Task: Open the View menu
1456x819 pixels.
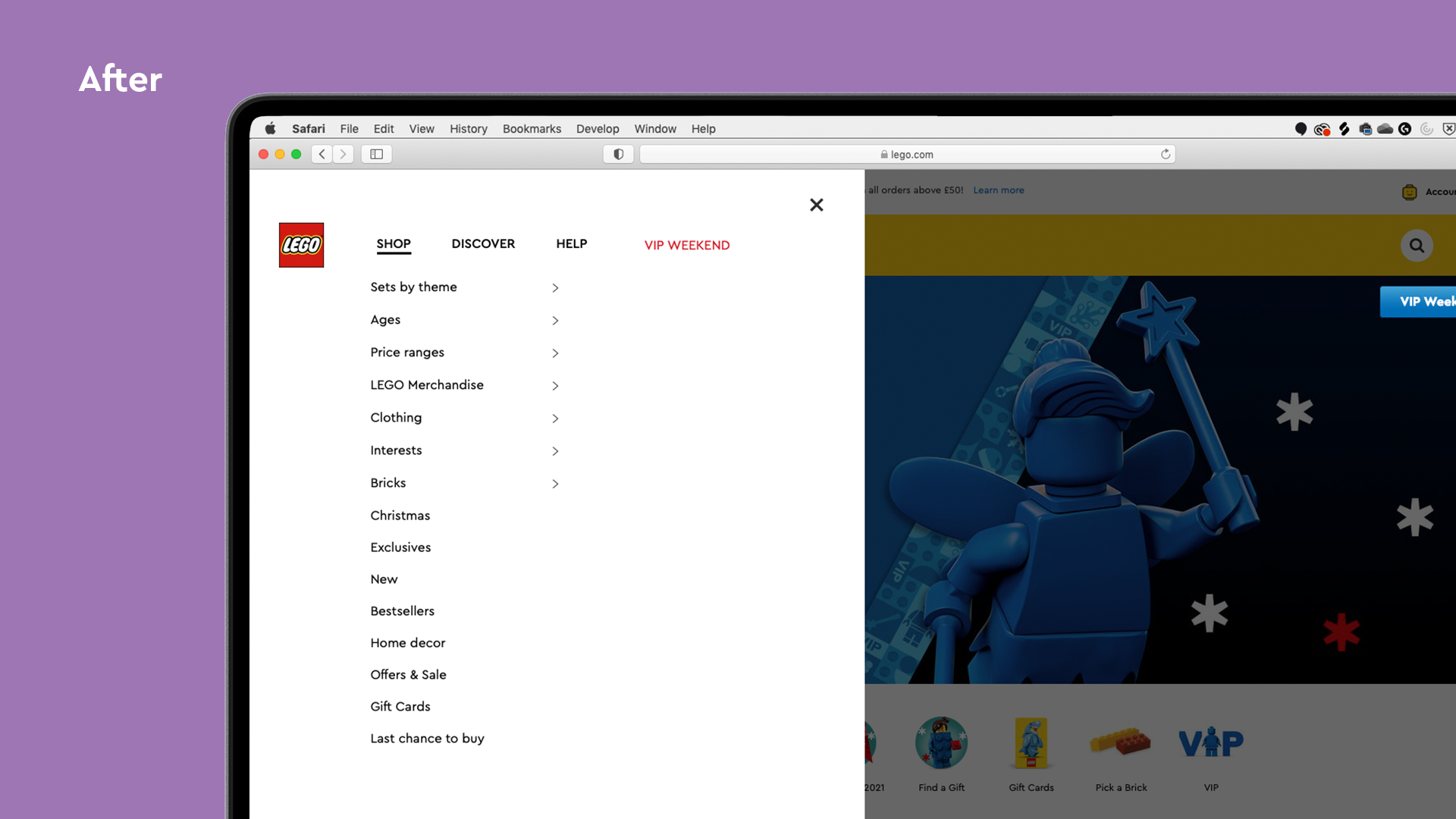Action: (x=422, y=129)
